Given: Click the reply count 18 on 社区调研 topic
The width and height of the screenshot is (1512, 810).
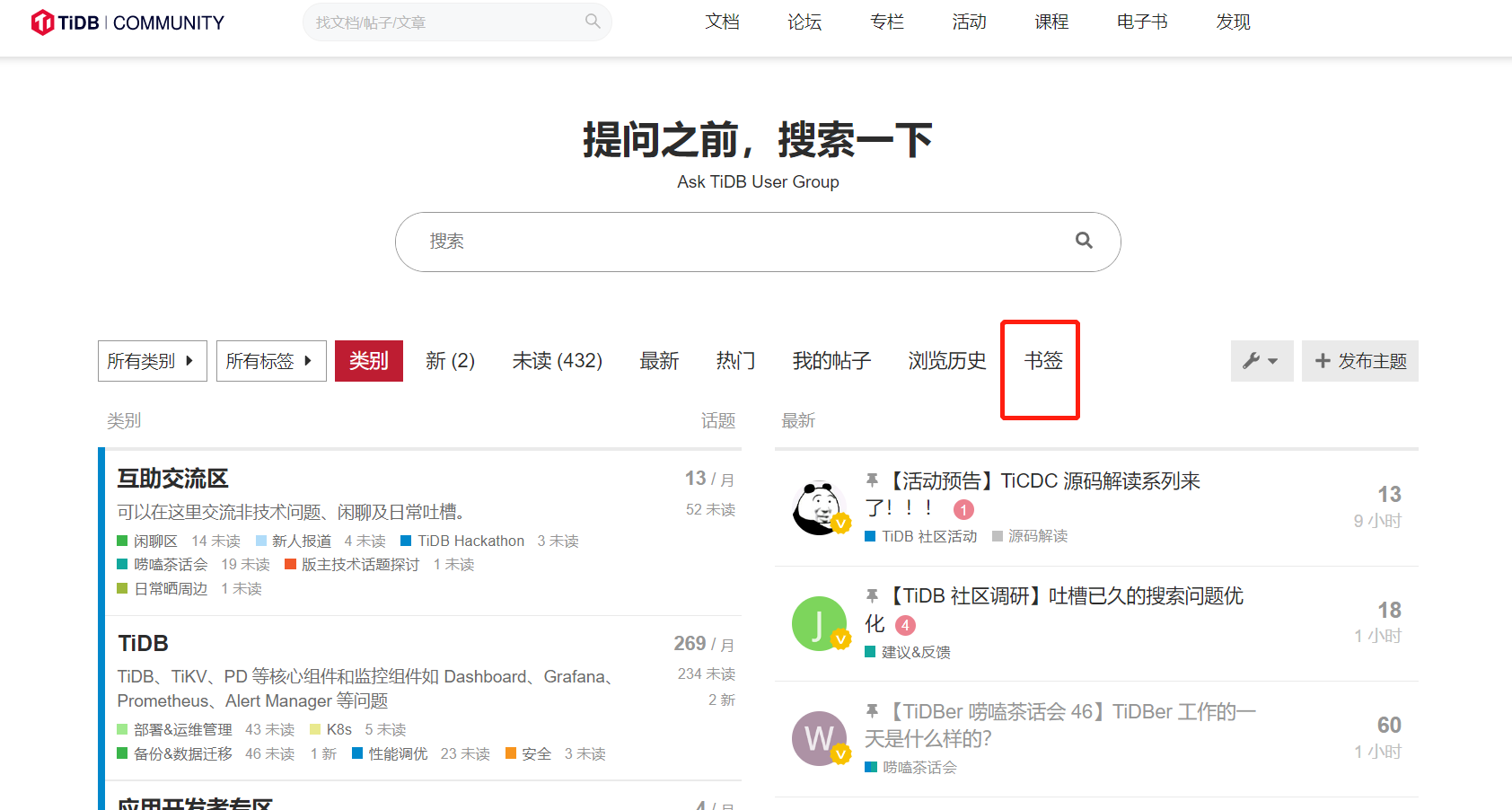Looking at the screenshot, I should (1390, 611).
